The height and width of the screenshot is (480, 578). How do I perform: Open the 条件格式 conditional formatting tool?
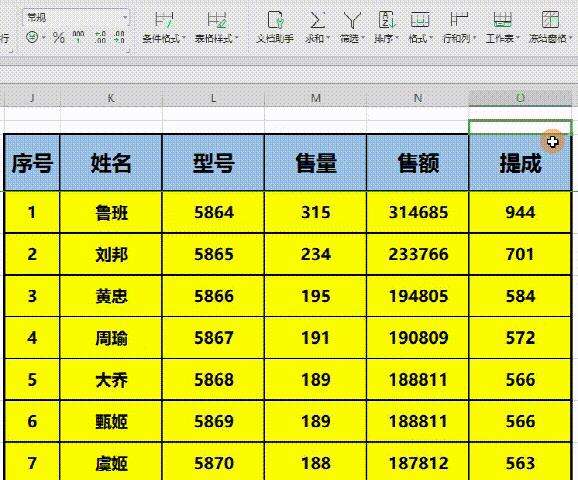pyautogui.click(x=164, y=28)
